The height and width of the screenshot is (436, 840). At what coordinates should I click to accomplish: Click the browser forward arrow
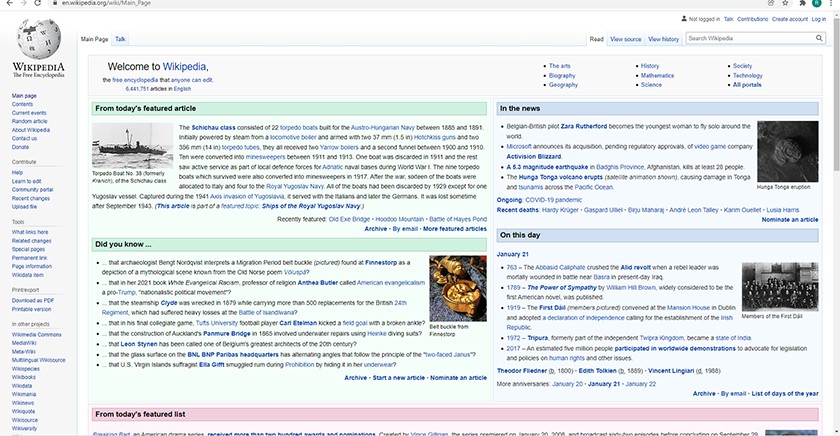coord(24,3)
